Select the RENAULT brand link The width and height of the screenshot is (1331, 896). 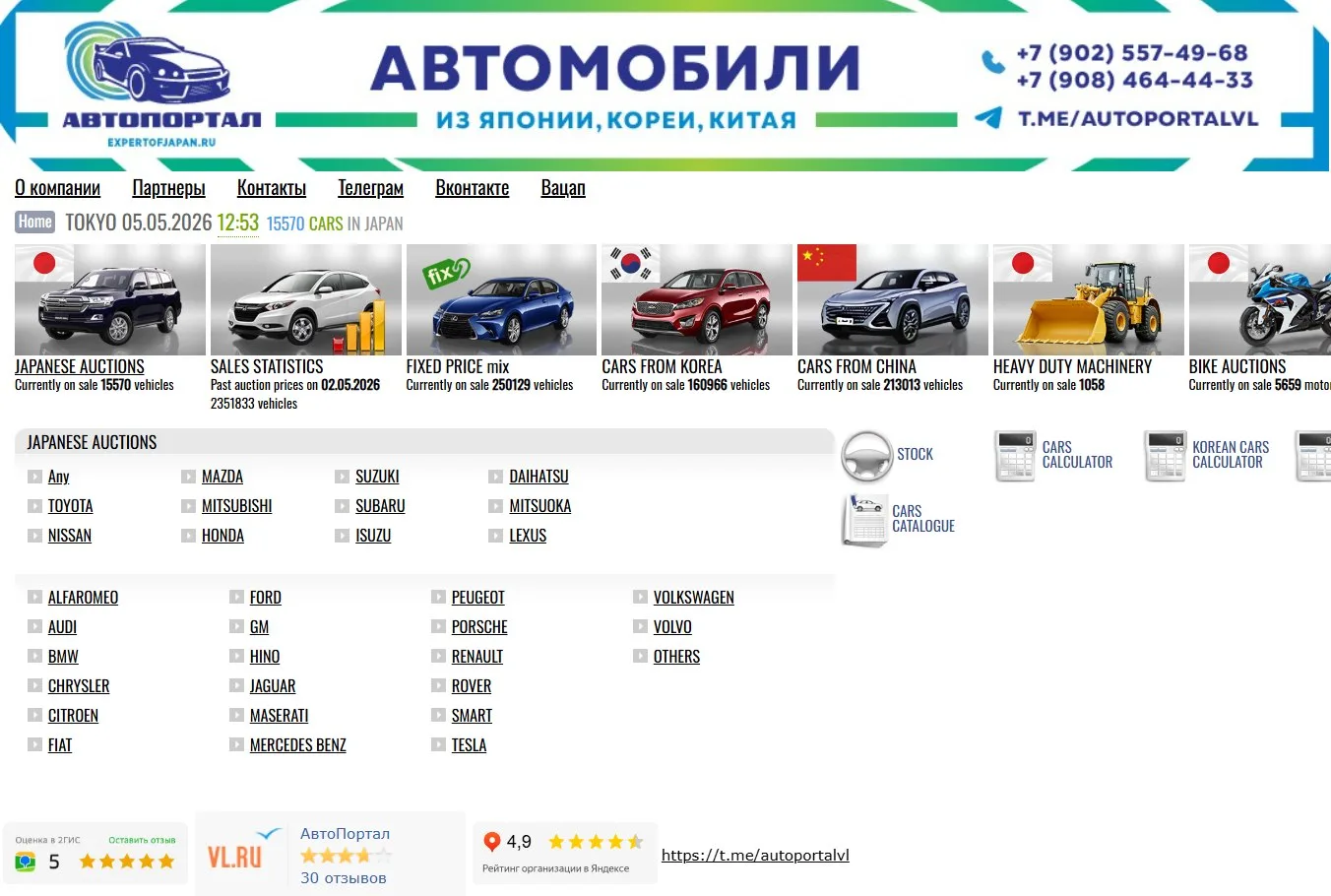click(477, 657)
